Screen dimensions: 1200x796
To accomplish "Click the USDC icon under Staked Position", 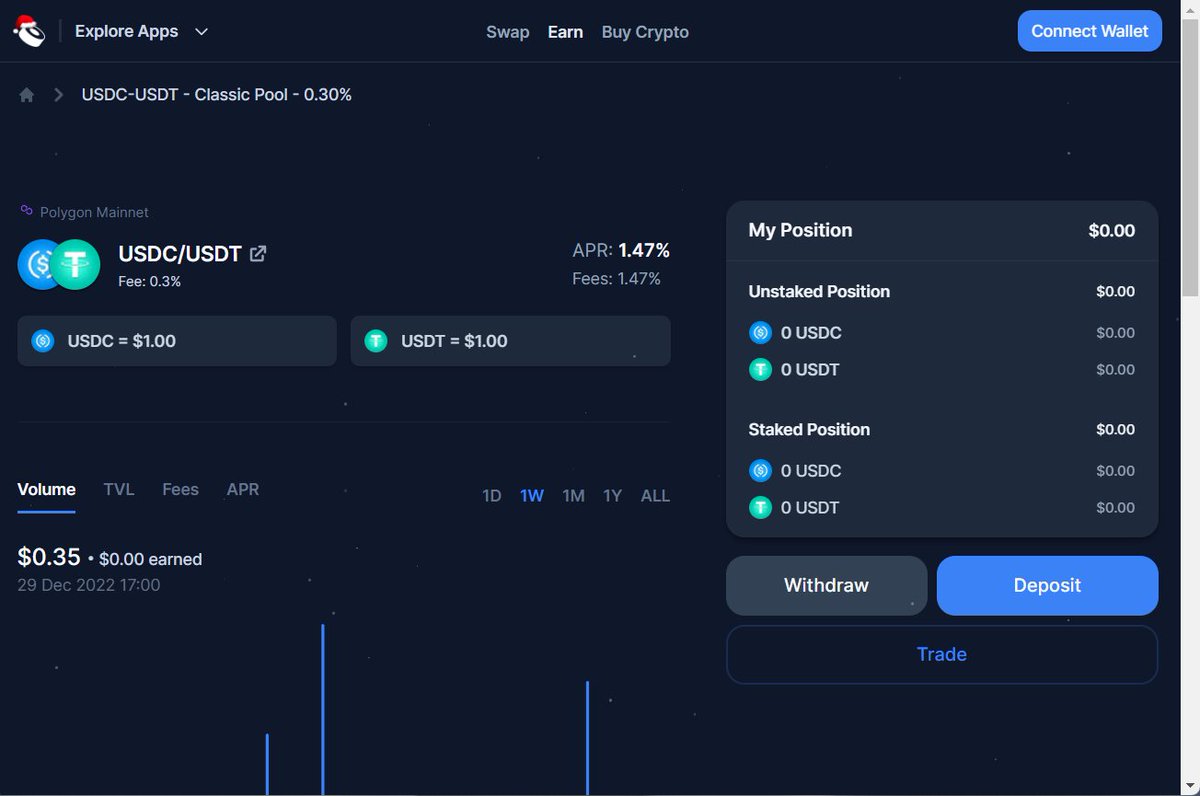I will (760, 471).
